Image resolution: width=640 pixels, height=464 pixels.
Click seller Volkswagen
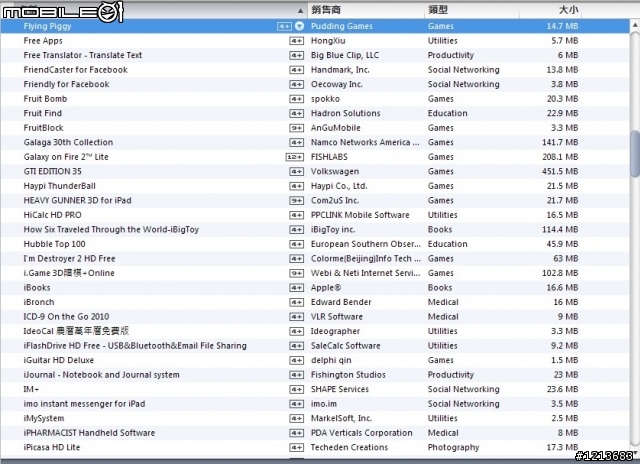pyautogui.click(x=335, y=172)
